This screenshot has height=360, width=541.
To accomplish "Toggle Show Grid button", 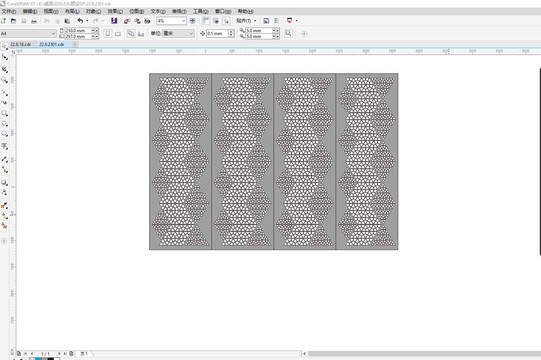I will [x=216, y=21].
